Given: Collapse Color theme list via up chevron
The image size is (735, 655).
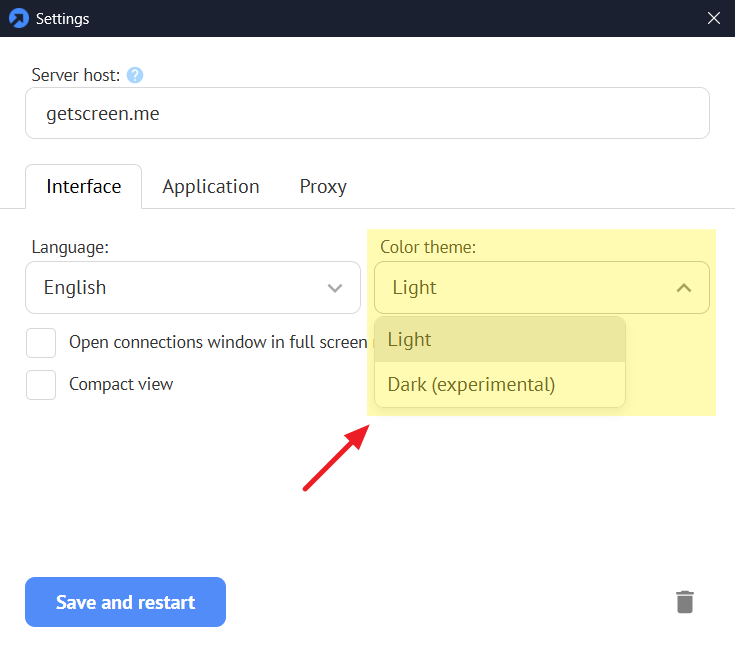Looking at the screenshot, I should 684,288.
